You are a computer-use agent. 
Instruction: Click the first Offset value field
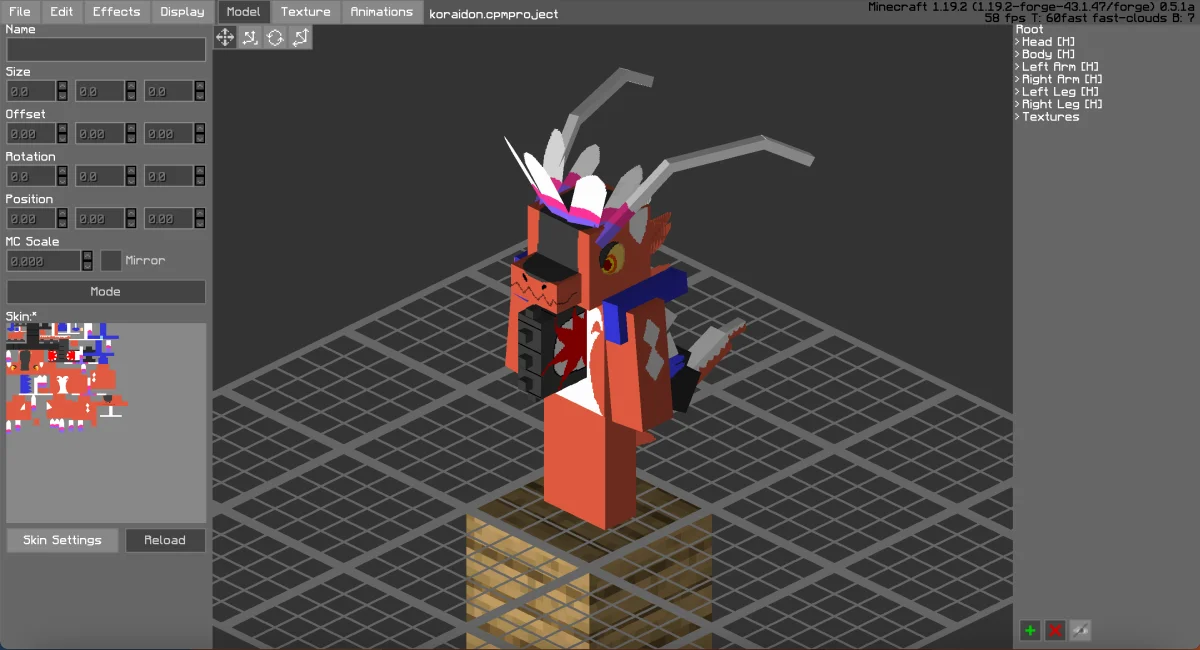click(31, 134)
